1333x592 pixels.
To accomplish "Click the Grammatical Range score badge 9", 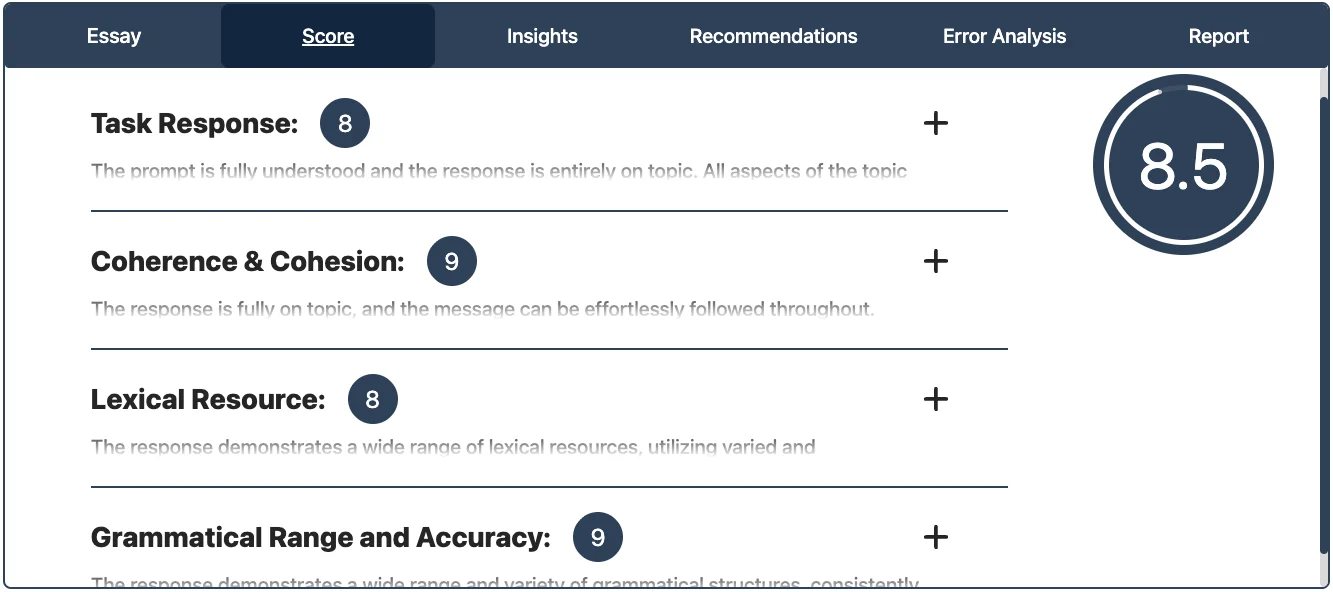I will tap(598, 538).
